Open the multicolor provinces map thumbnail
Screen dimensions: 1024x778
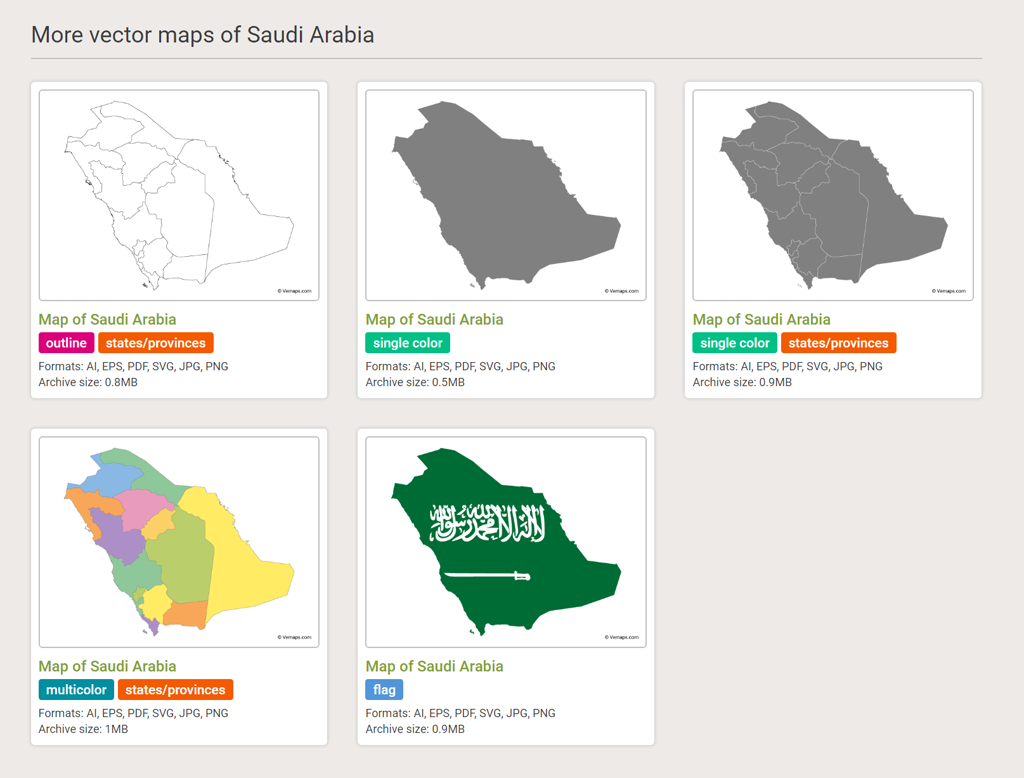click(x=179, y=542)
